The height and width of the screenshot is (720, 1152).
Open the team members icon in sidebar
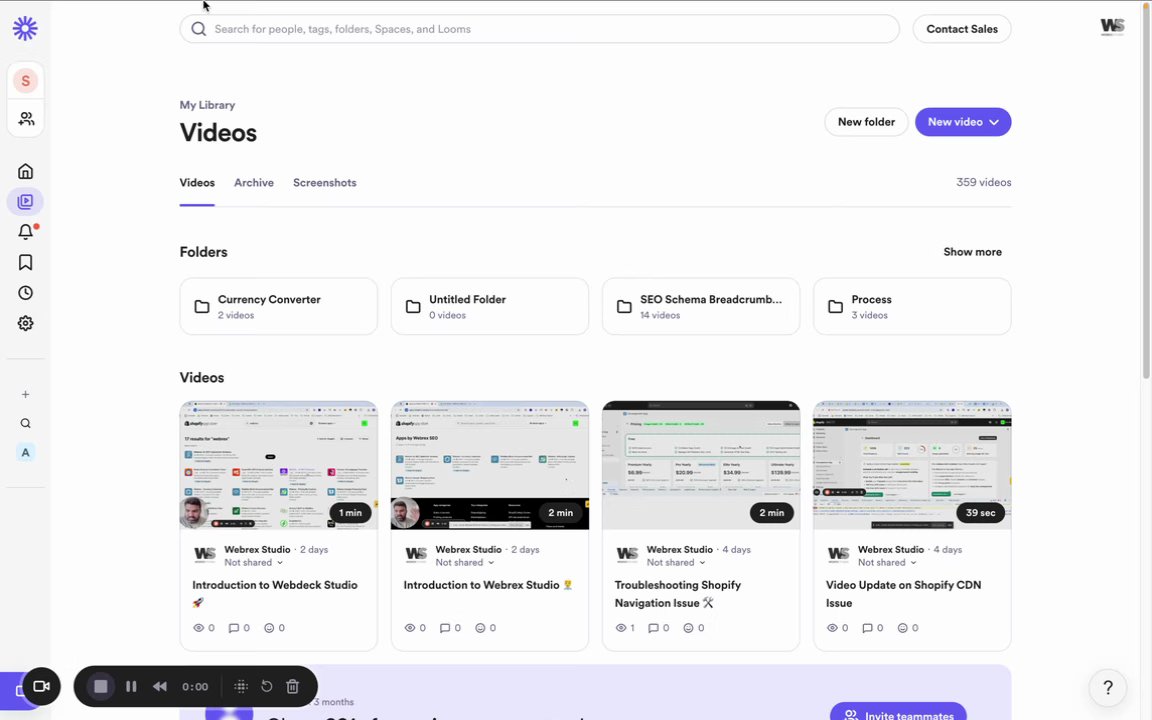26,118
